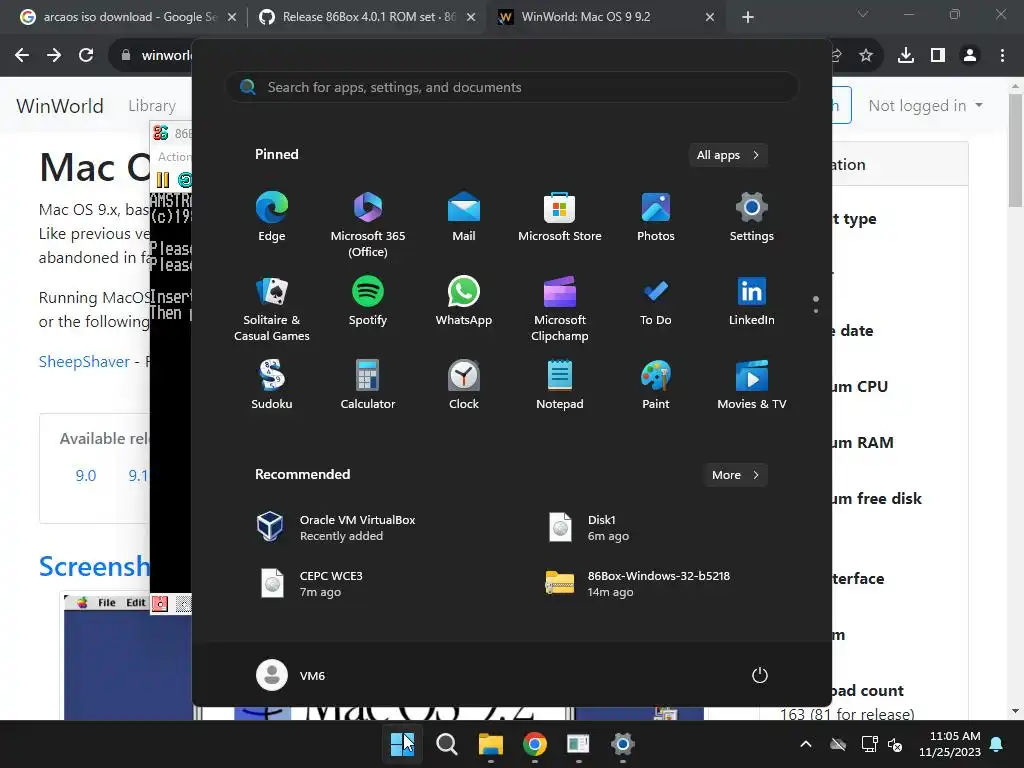Open Settings from pinned apps
The image size is (1024, 768).
click(752, 217)
